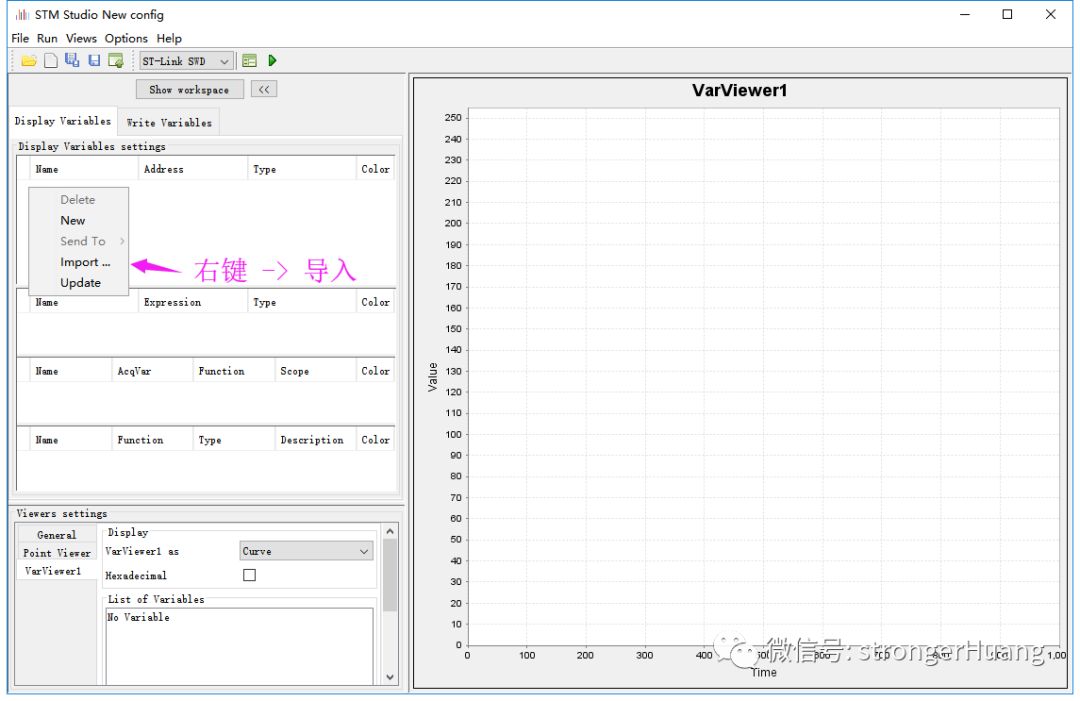The height and width of the screenshot is (701, 1080).
Task: Open the Views menu
Action: point(81,38)
